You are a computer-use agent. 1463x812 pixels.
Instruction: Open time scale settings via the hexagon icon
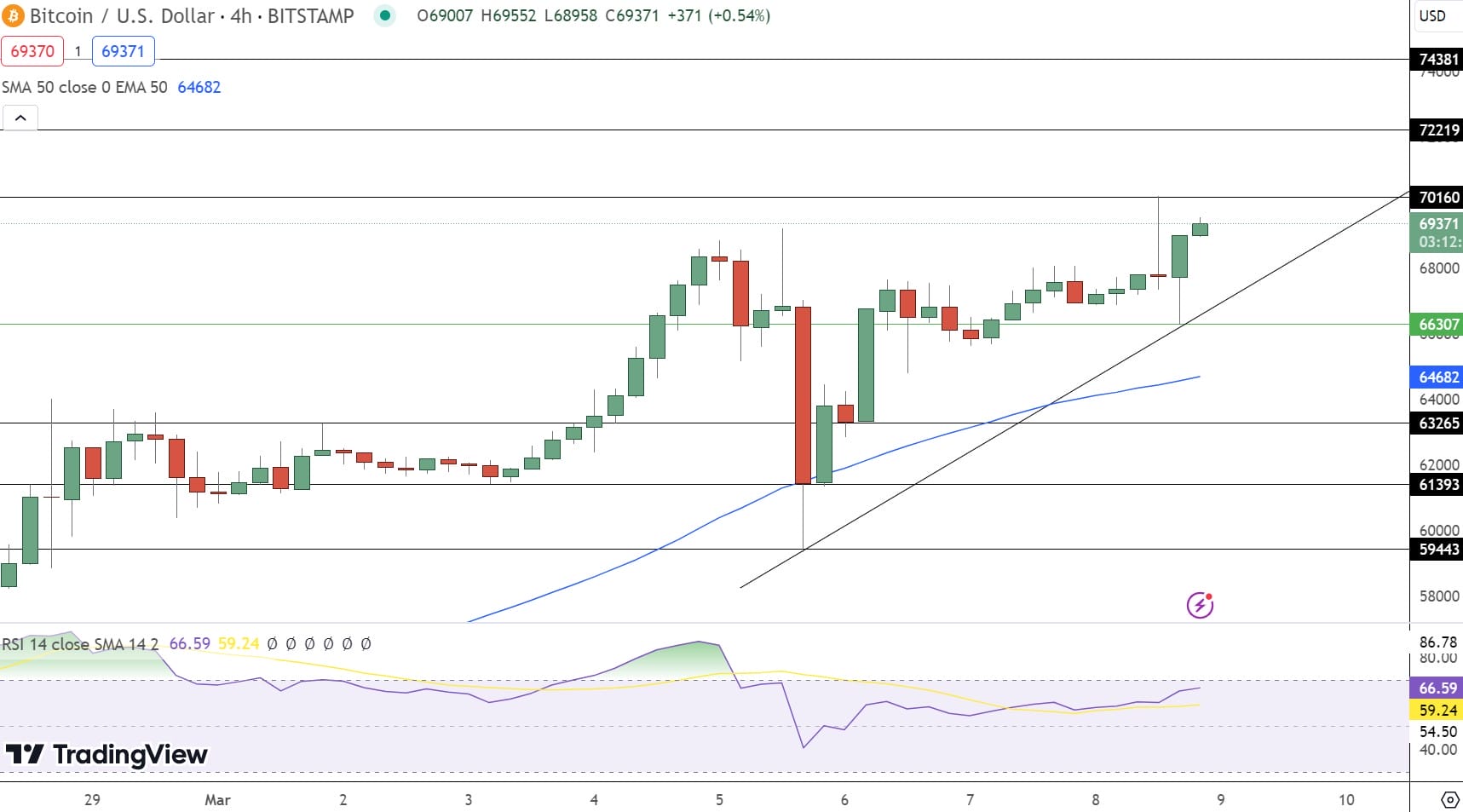(1450, 800)
